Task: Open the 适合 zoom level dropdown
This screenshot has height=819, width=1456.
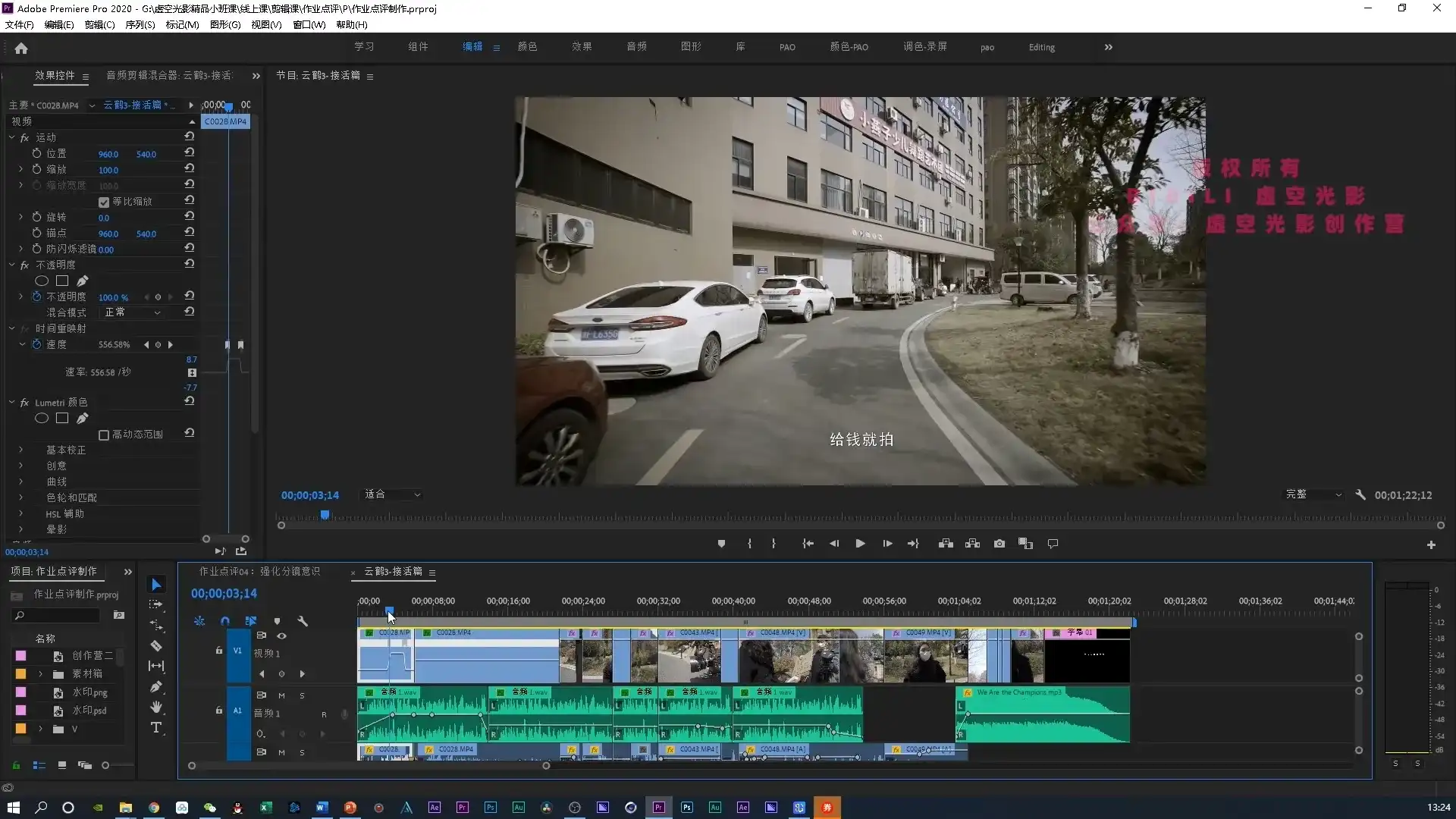Action: click(392, 494)
